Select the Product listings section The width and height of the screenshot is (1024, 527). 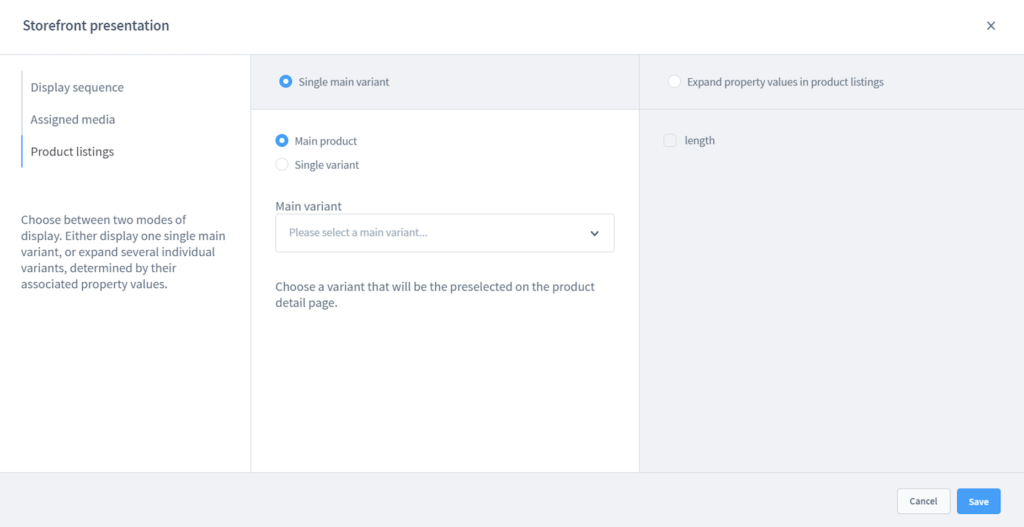[x=72, y=152]
